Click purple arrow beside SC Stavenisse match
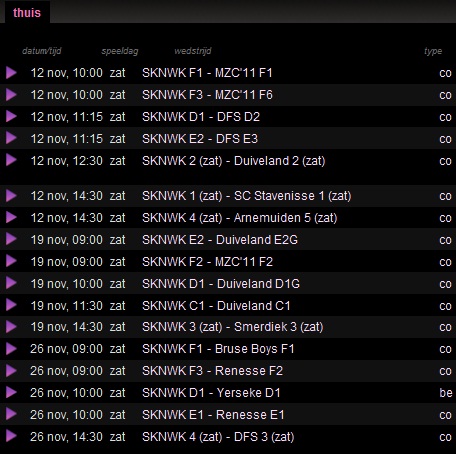This screenshot has height=454, width=456. (11, 196)
